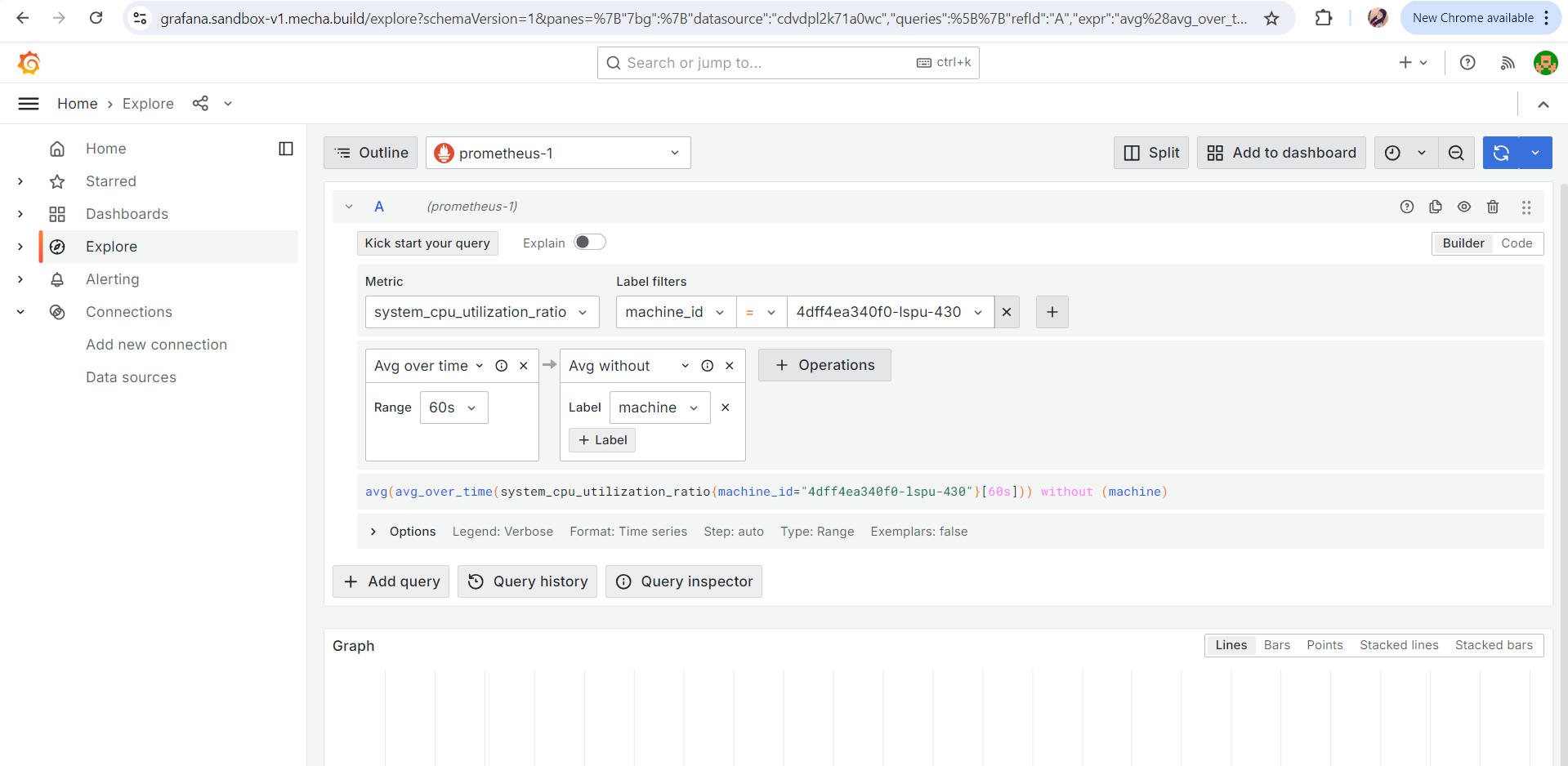The height and width of the screenshot is (766, 1568).
Task: Open the prometheus-1 data source dropdown
Action: tap(558, 153)
